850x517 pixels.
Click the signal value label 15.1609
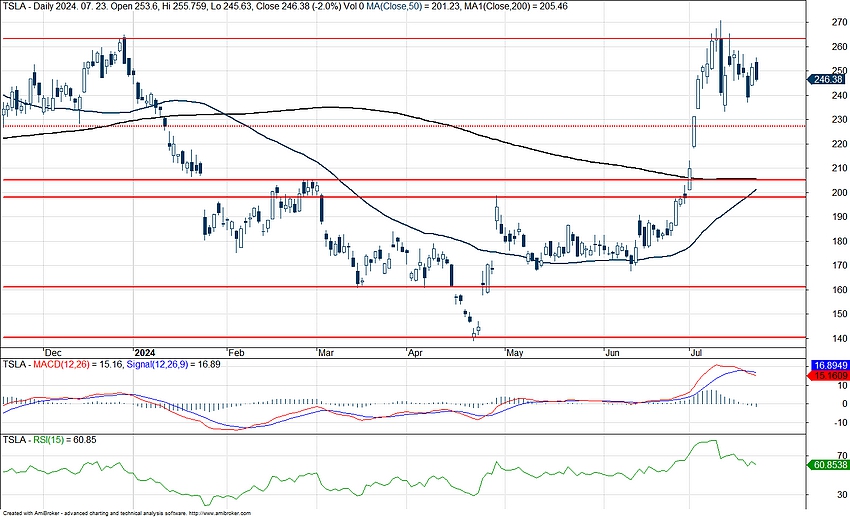[829, 376]
